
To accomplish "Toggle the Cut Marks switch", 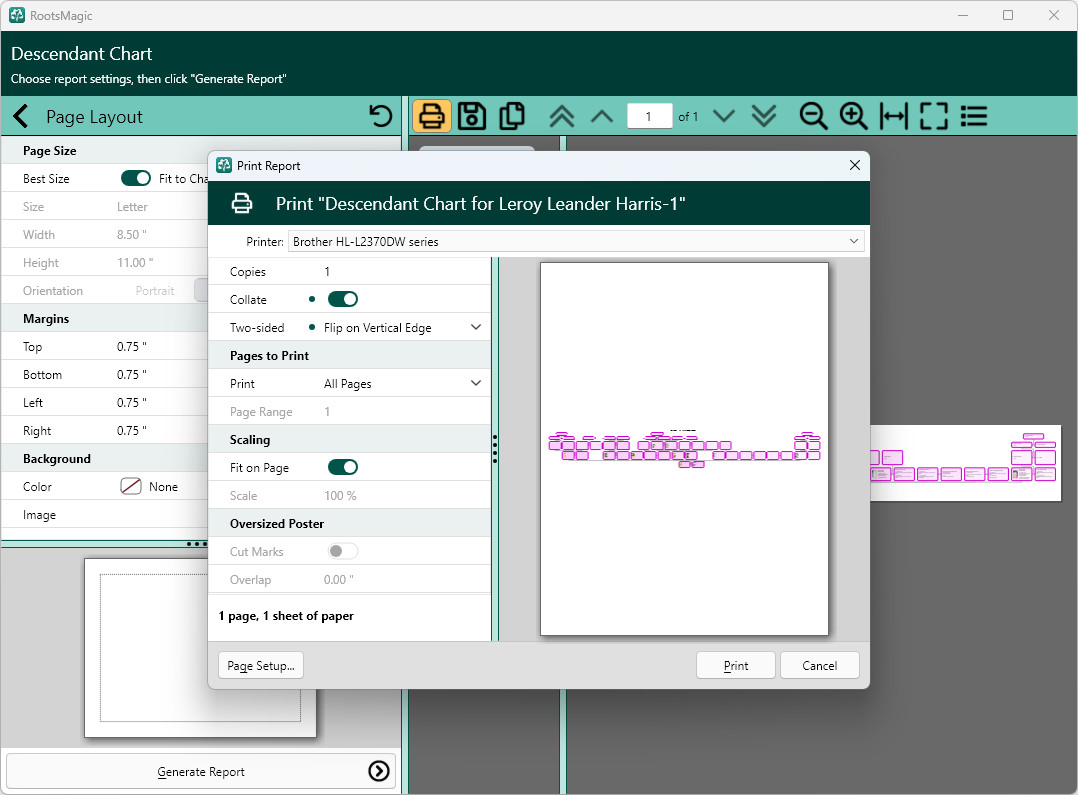I will coord(343,551).
